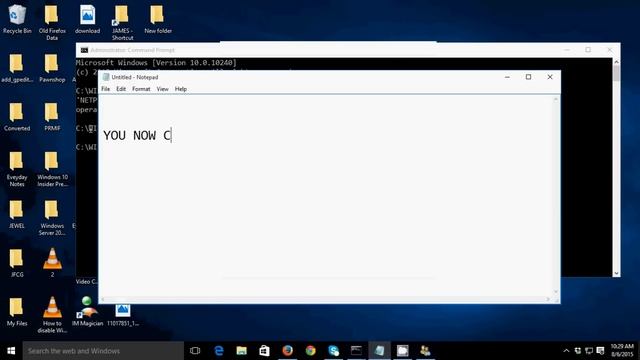Click Command Prompt scrollbar up arrow
This screenshot has height=360, width=640.
click(x=616, y=62)
